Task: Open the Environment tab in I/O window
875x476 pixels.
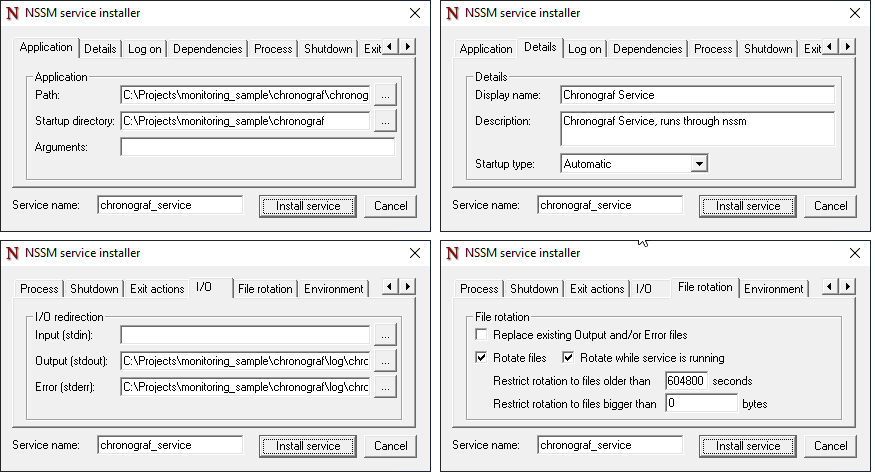Action: click(x=334, y=289)
